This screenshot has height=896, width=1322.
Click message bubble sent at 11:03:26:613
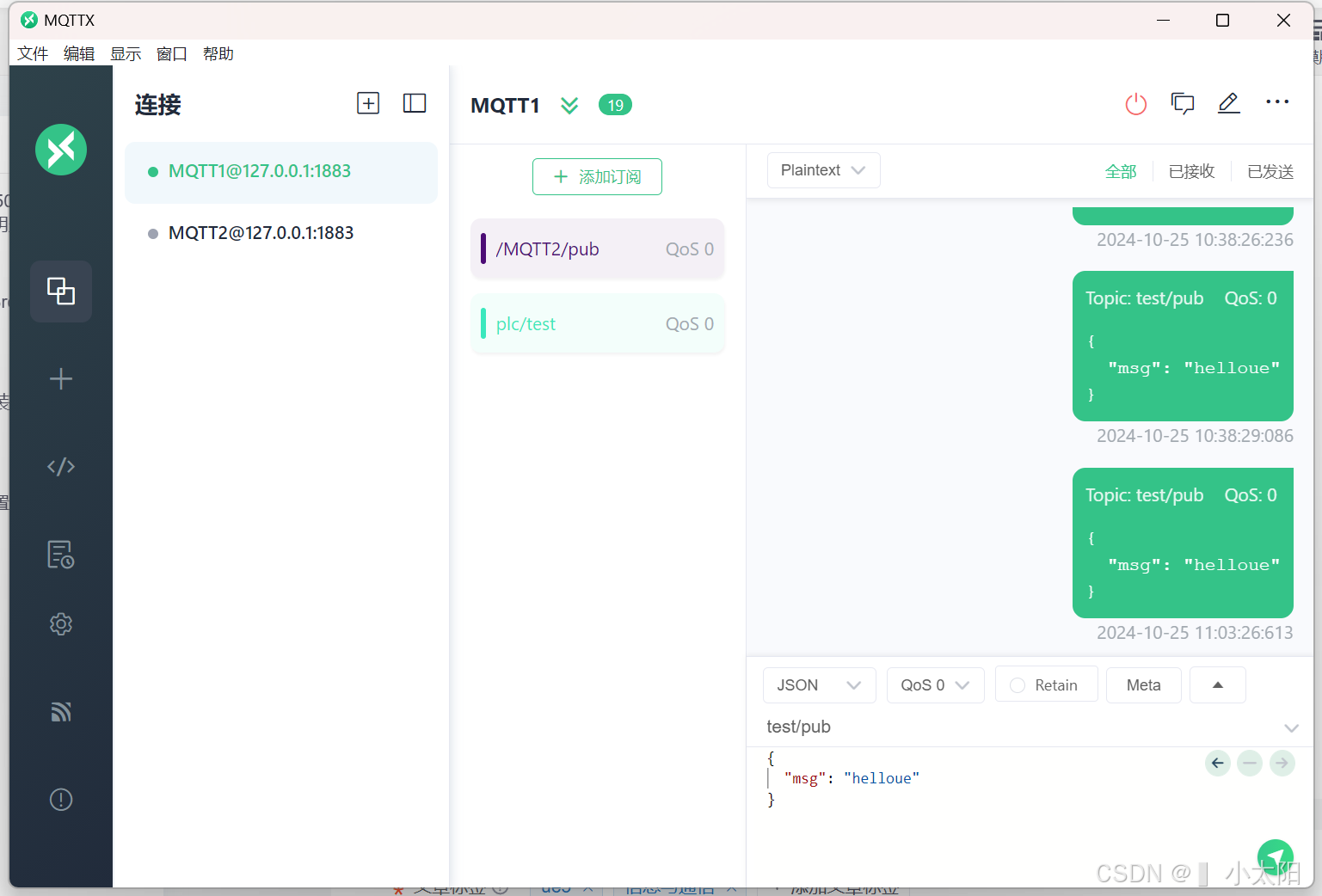[x=1183, y=543]
